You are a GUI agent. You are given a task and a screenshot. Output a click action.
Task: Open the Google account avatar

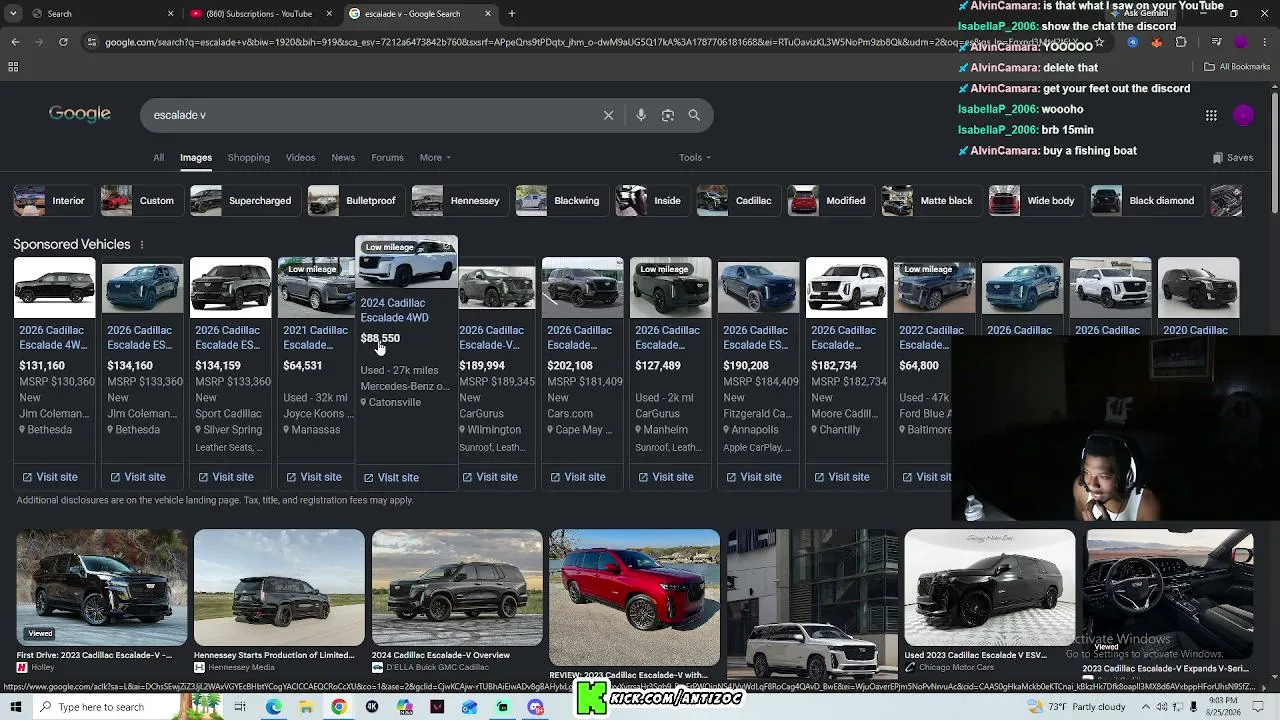click(1243, 115)
